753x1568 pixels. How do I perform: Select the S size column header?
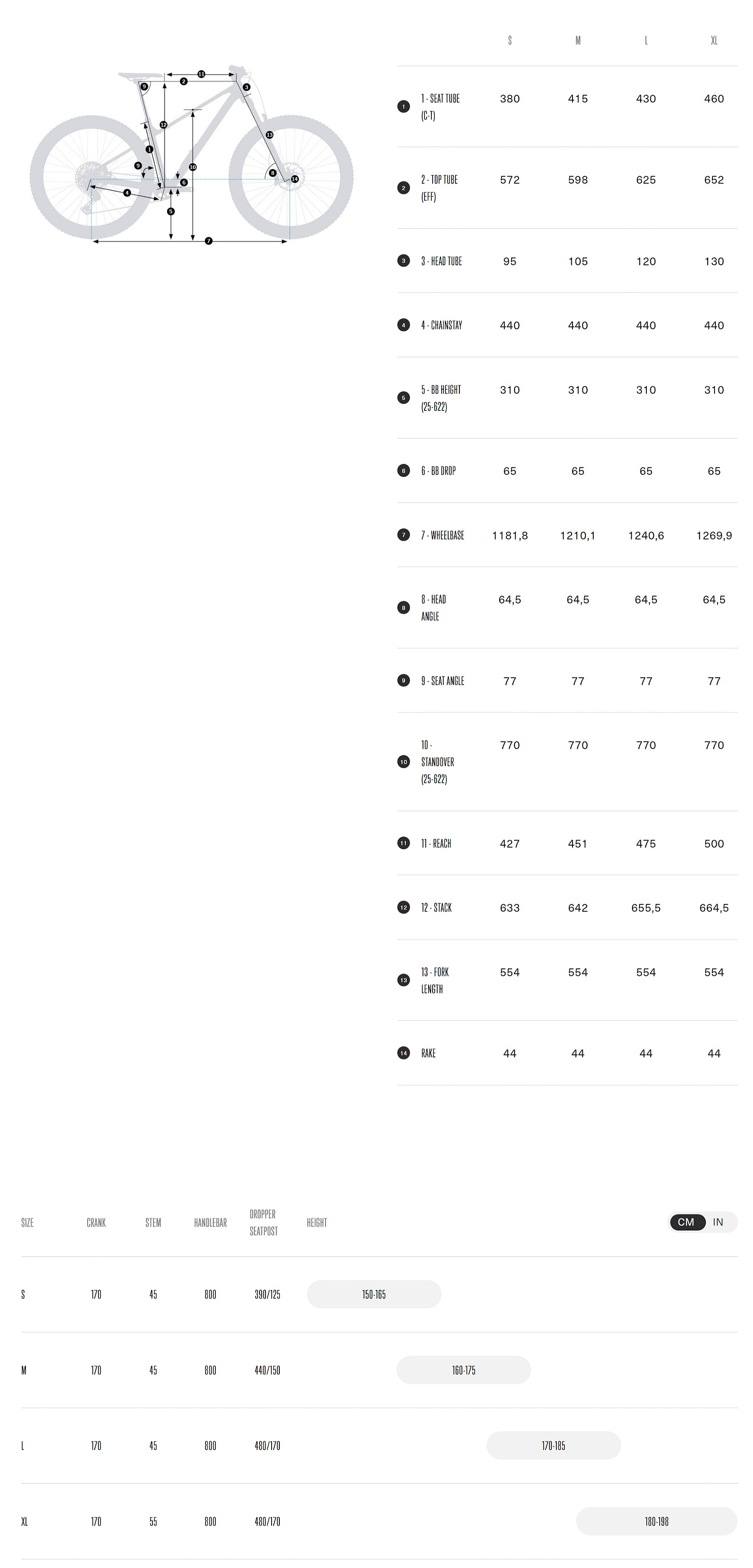[x=509, y=40]
